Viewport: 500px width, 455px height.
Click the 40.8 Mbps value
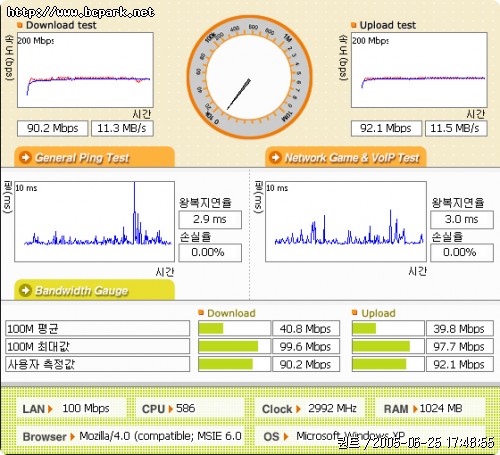[306, 329]
